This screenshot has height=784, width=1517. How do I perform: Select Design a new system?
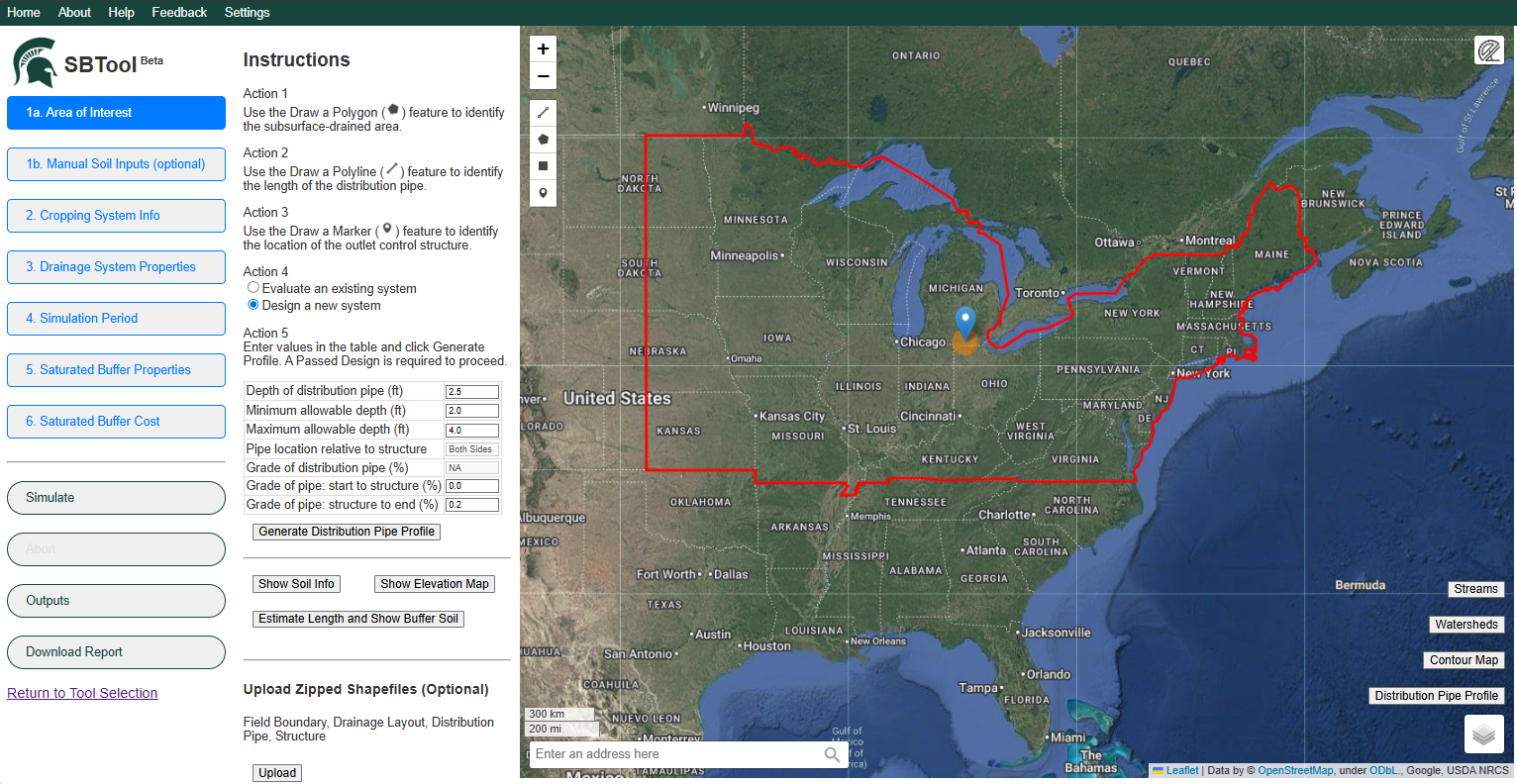coord(253,303)
